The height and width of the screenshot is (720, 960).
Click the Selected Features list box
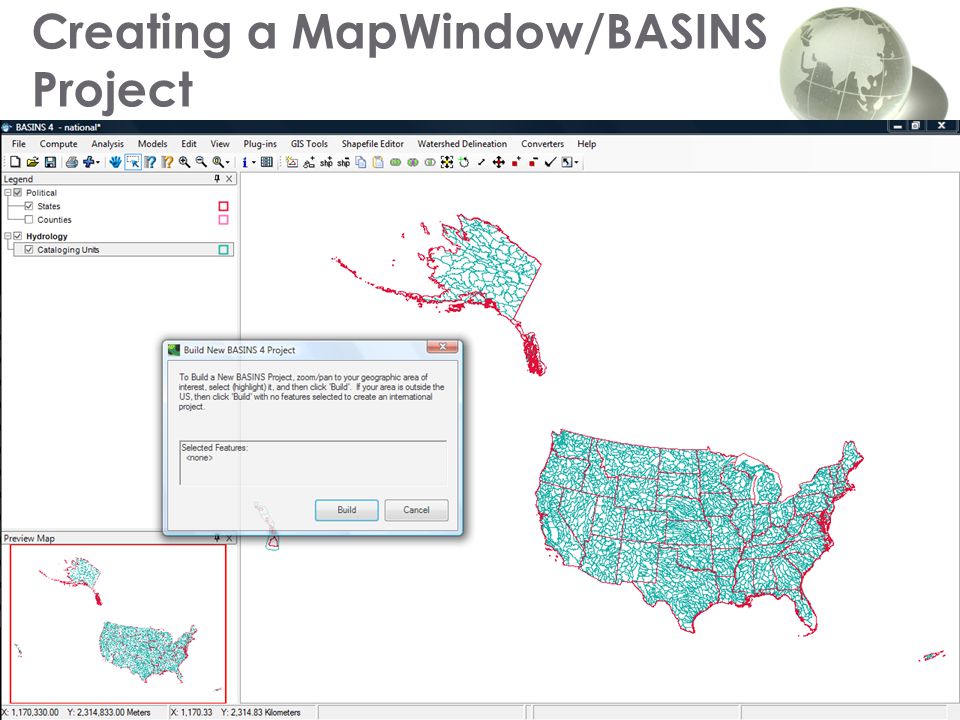tap(313, 462)
